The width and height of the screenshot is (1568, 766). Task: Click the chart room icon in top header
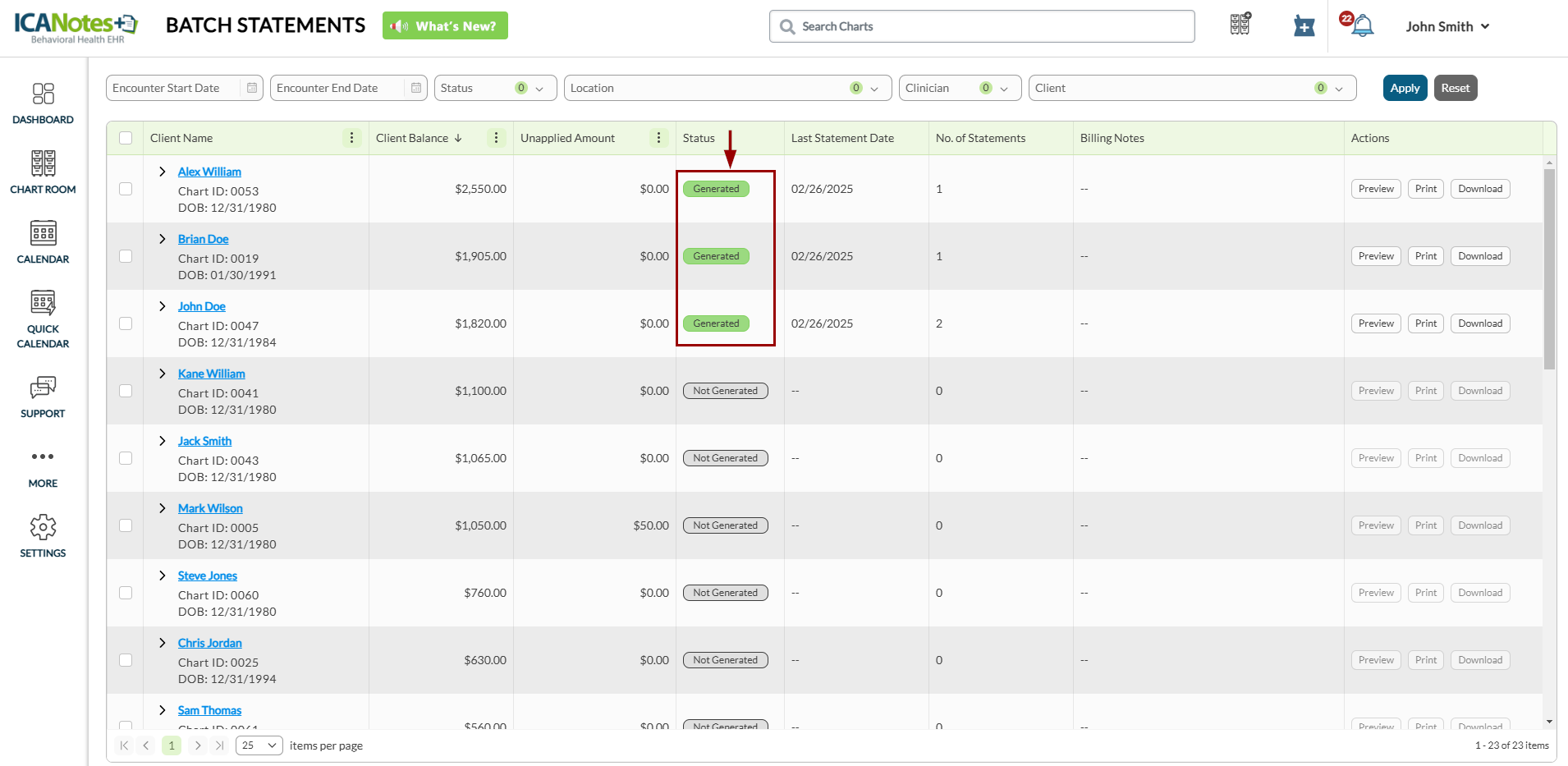(x=1240, y=25)
